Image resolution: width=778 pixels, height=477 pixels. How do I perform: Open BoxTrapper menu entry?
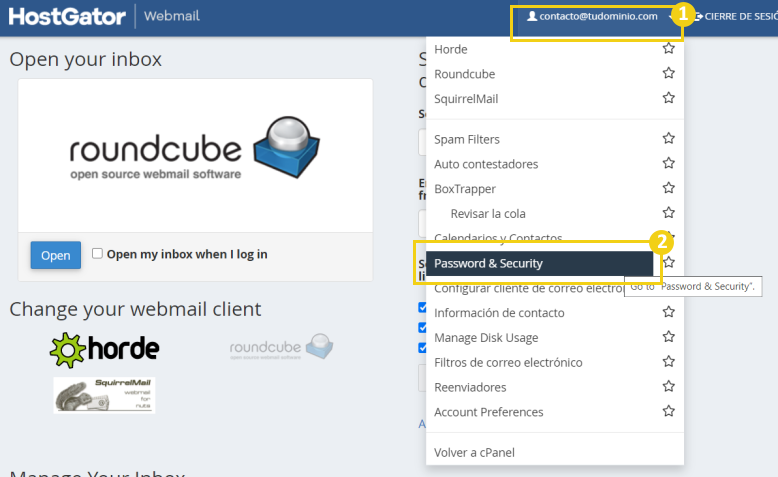click(x=465, y=189)
